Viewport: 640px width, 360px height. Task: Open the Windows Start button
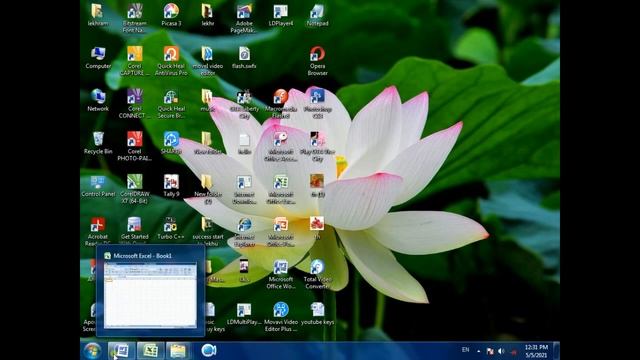click(92, 351)
